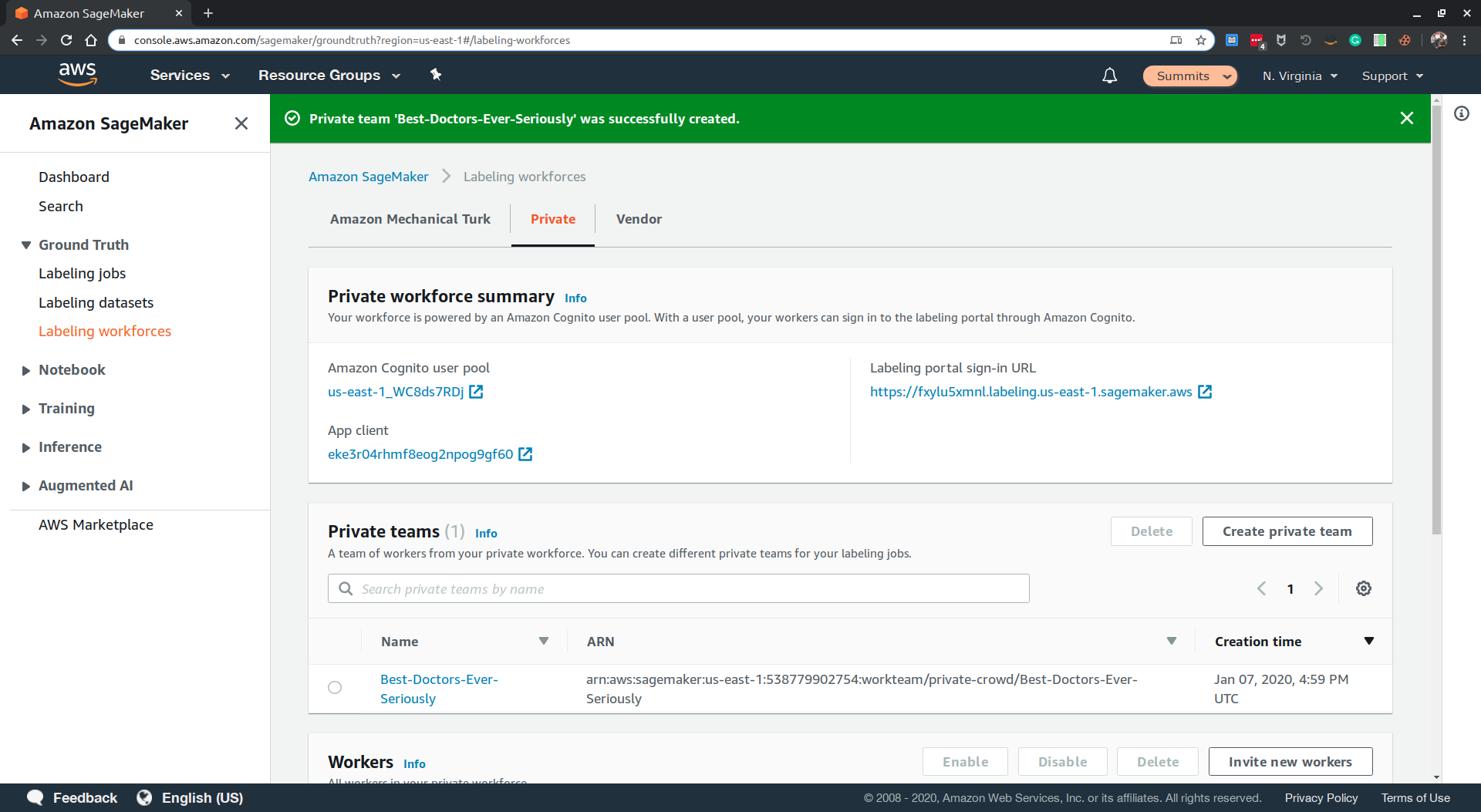Expand the Training section
The image size is (1481, 812).
(26, 409)
